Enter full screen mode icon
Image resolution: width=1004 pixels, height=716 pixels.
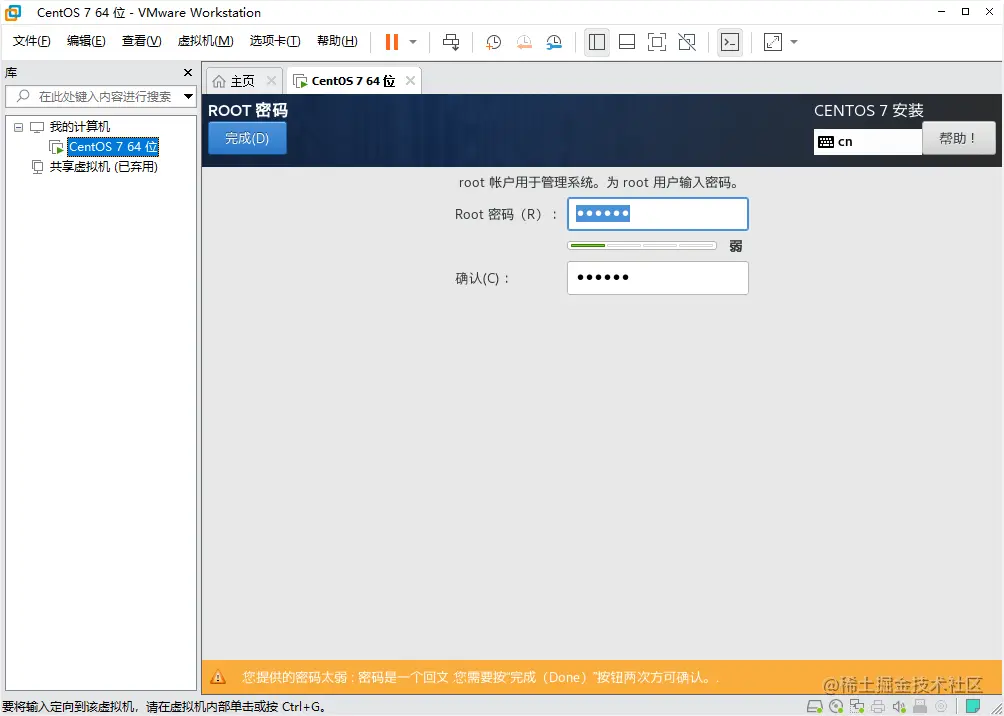pyautogui.click(x=657, y=42)
